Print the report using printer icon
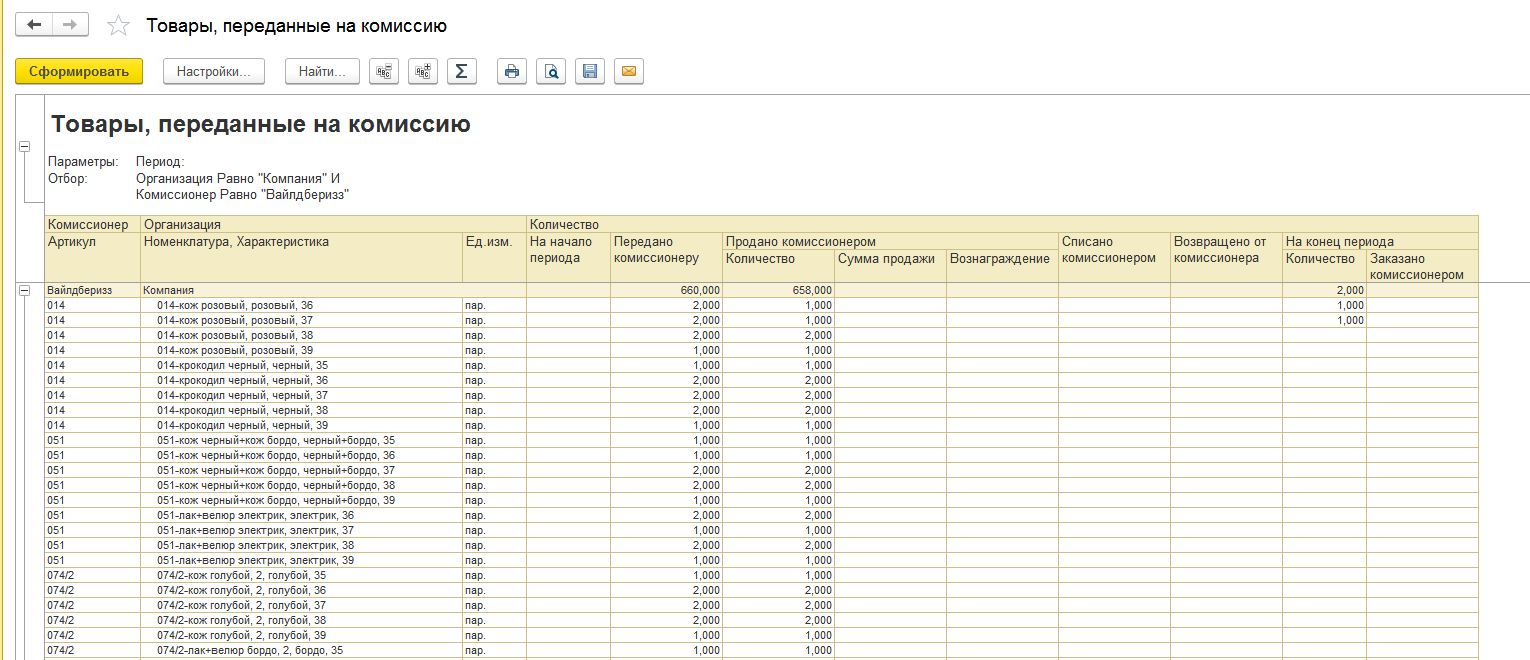This screenshot has height=660, width=1530. point(512,71)
